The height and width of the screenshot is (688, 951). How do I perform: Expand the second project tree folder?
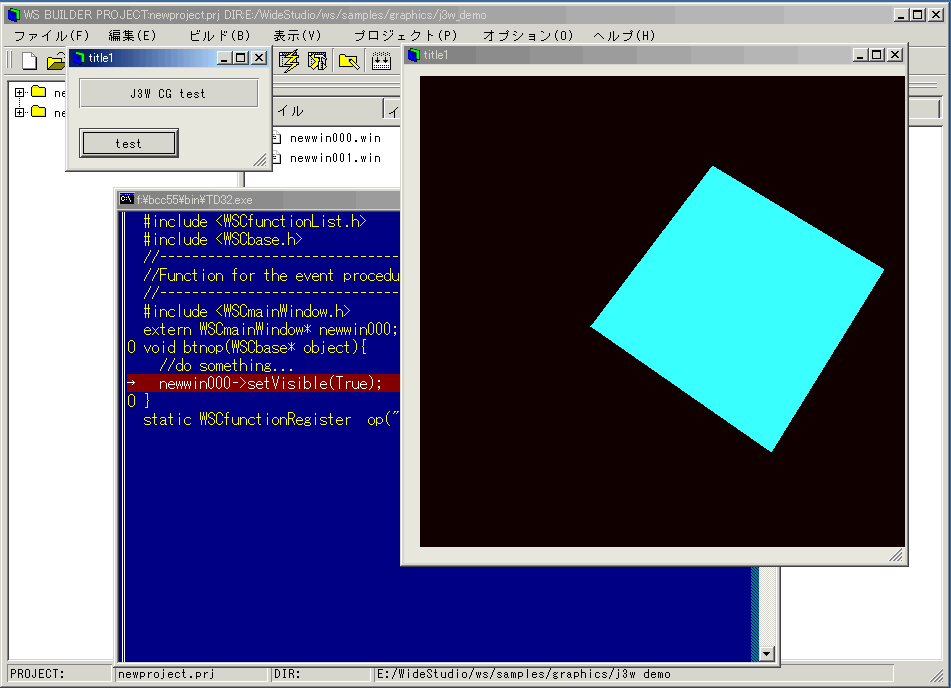(20, 112)
